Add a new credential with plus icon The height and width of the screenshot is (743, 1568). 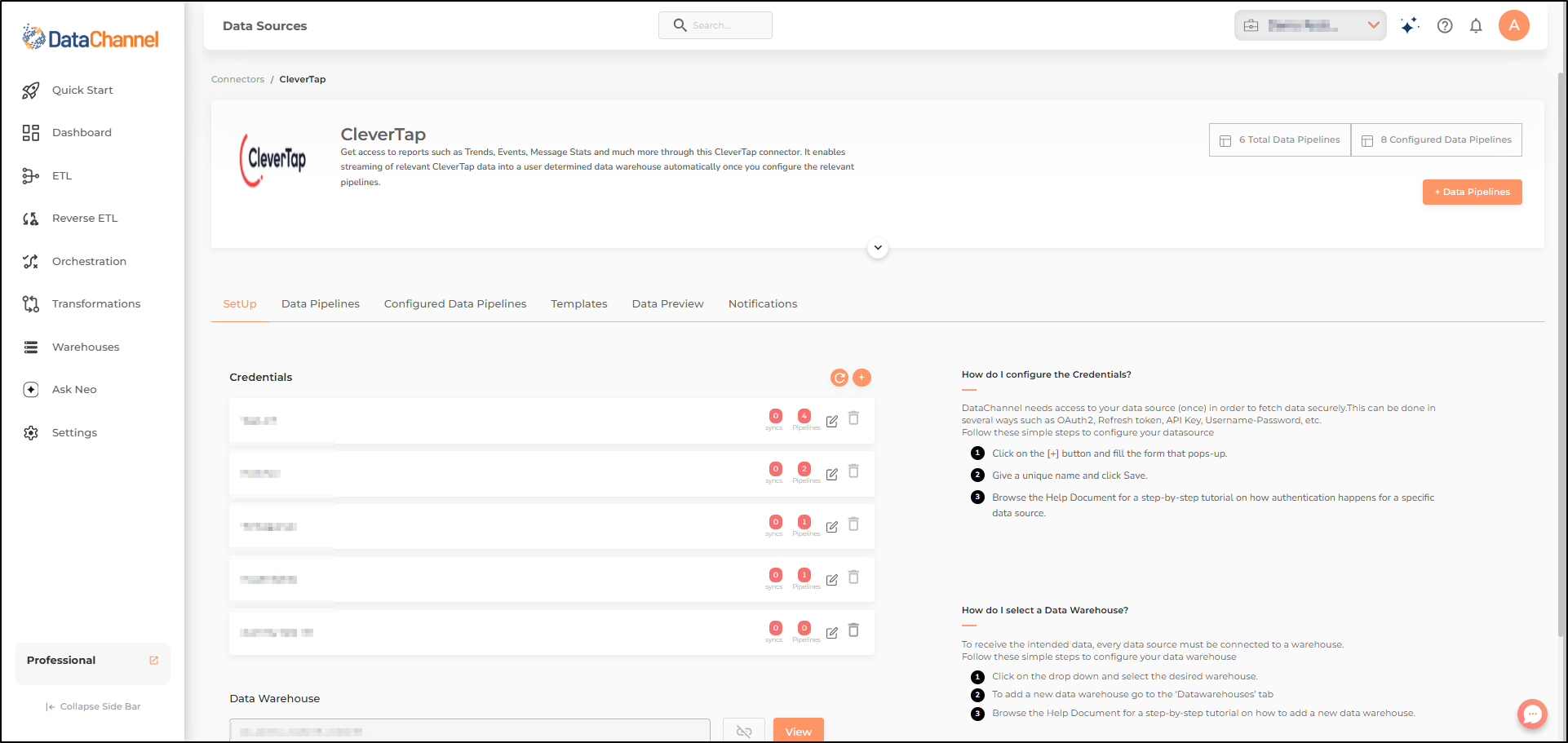coord(862,378)
